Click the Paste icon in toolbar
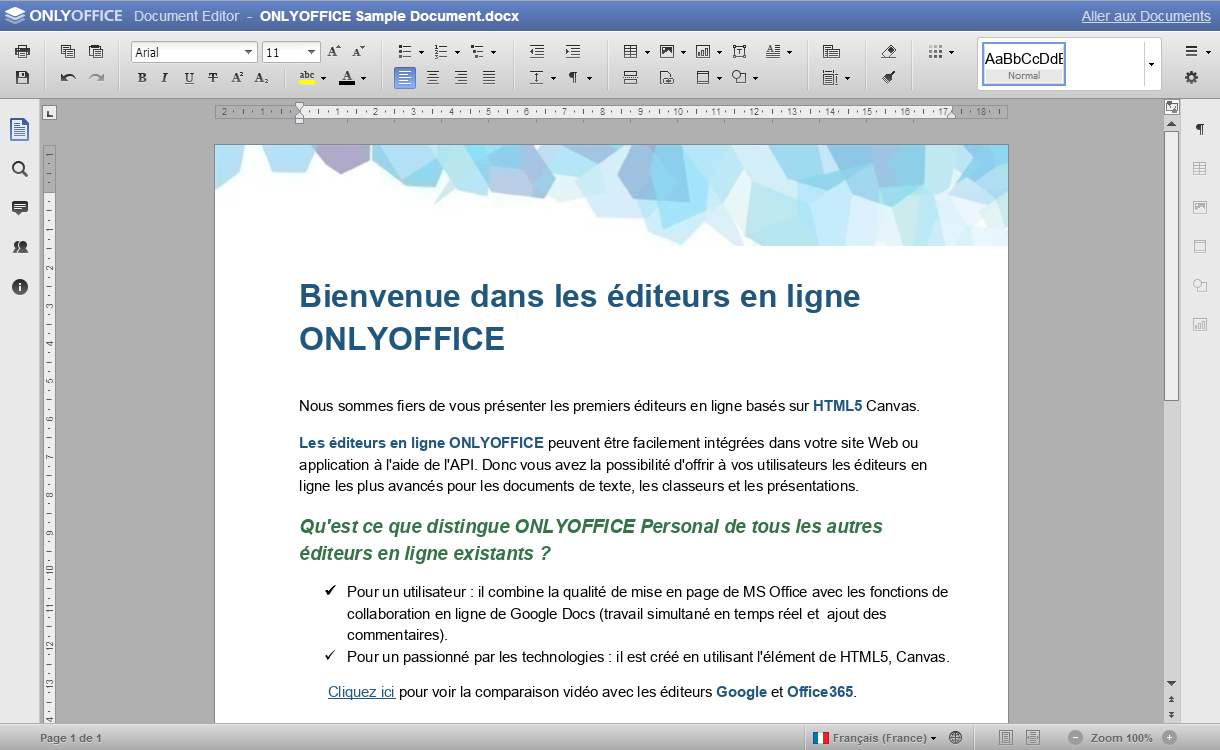Screen dimensions: 1220x750 (x=96, y=52)
